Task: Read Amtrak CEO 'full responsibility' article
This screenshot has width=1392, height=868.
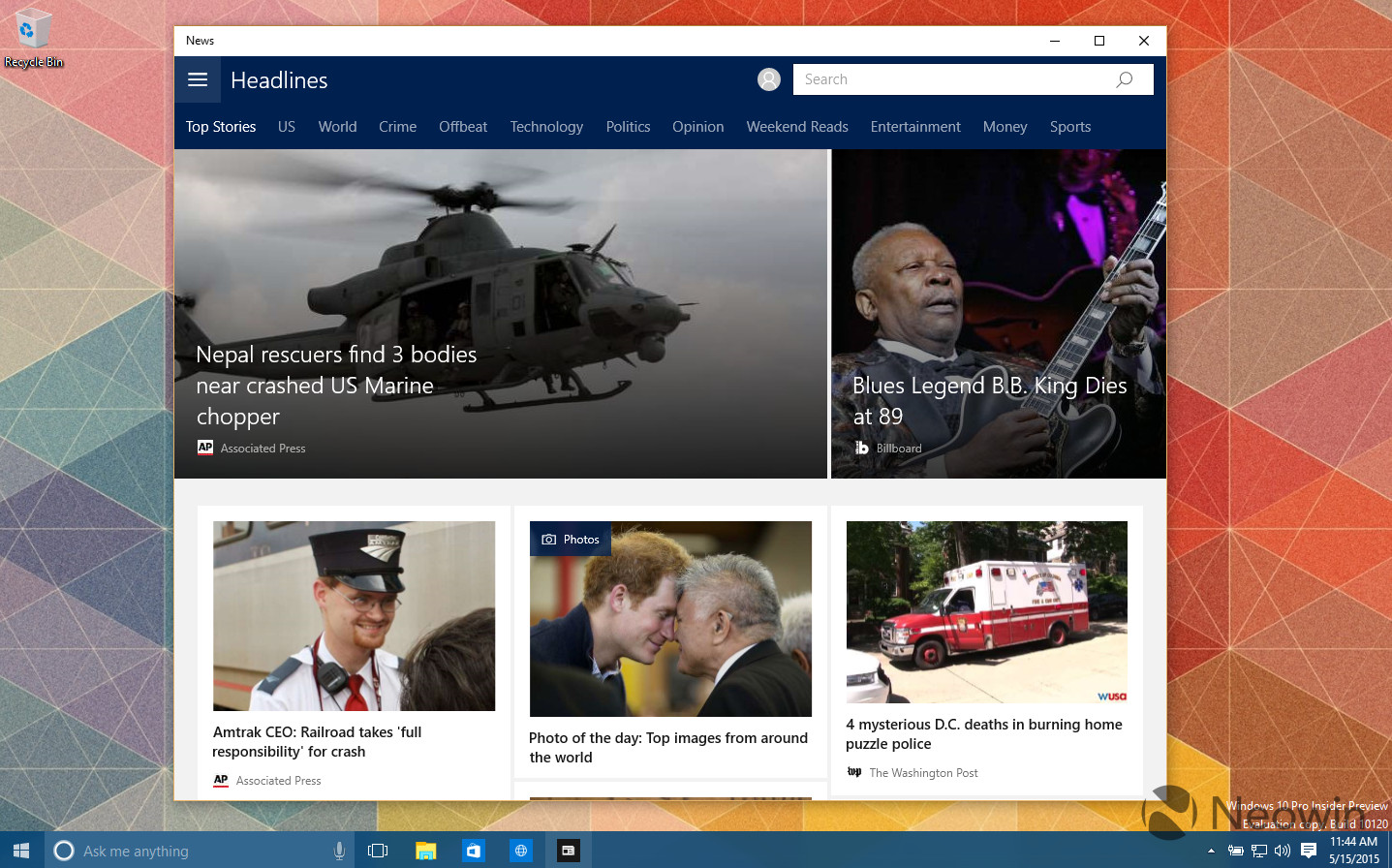Action: pyautogui.click(x=317, y=742)
